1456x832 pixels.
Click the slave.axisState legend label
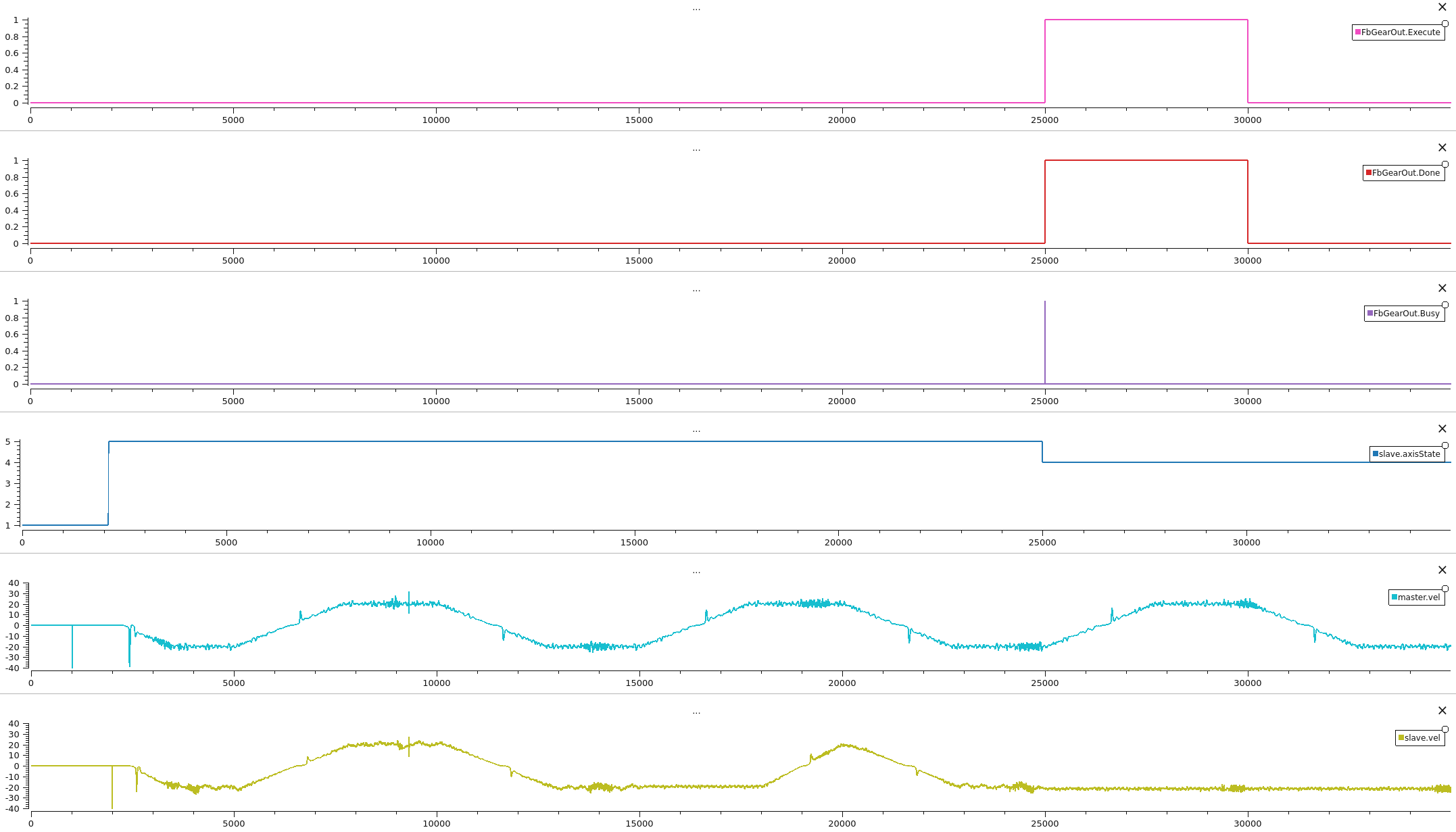click(1409, 454)
